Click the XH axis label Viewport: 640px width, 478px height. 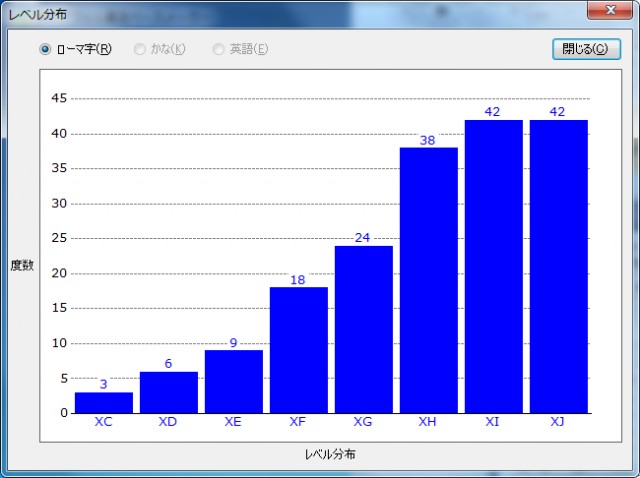coord(427,422)
